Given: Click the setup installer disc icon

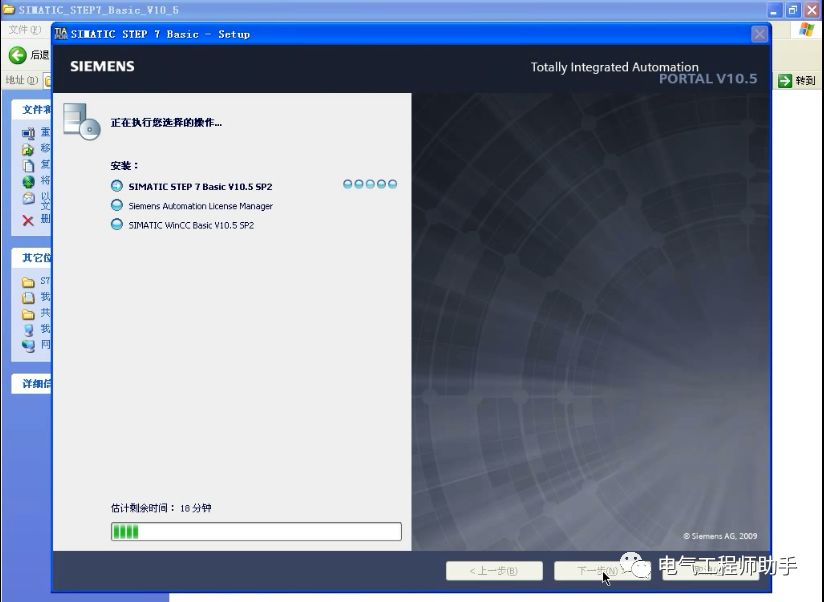Looking at the screenshot, I should click(81, 121).
